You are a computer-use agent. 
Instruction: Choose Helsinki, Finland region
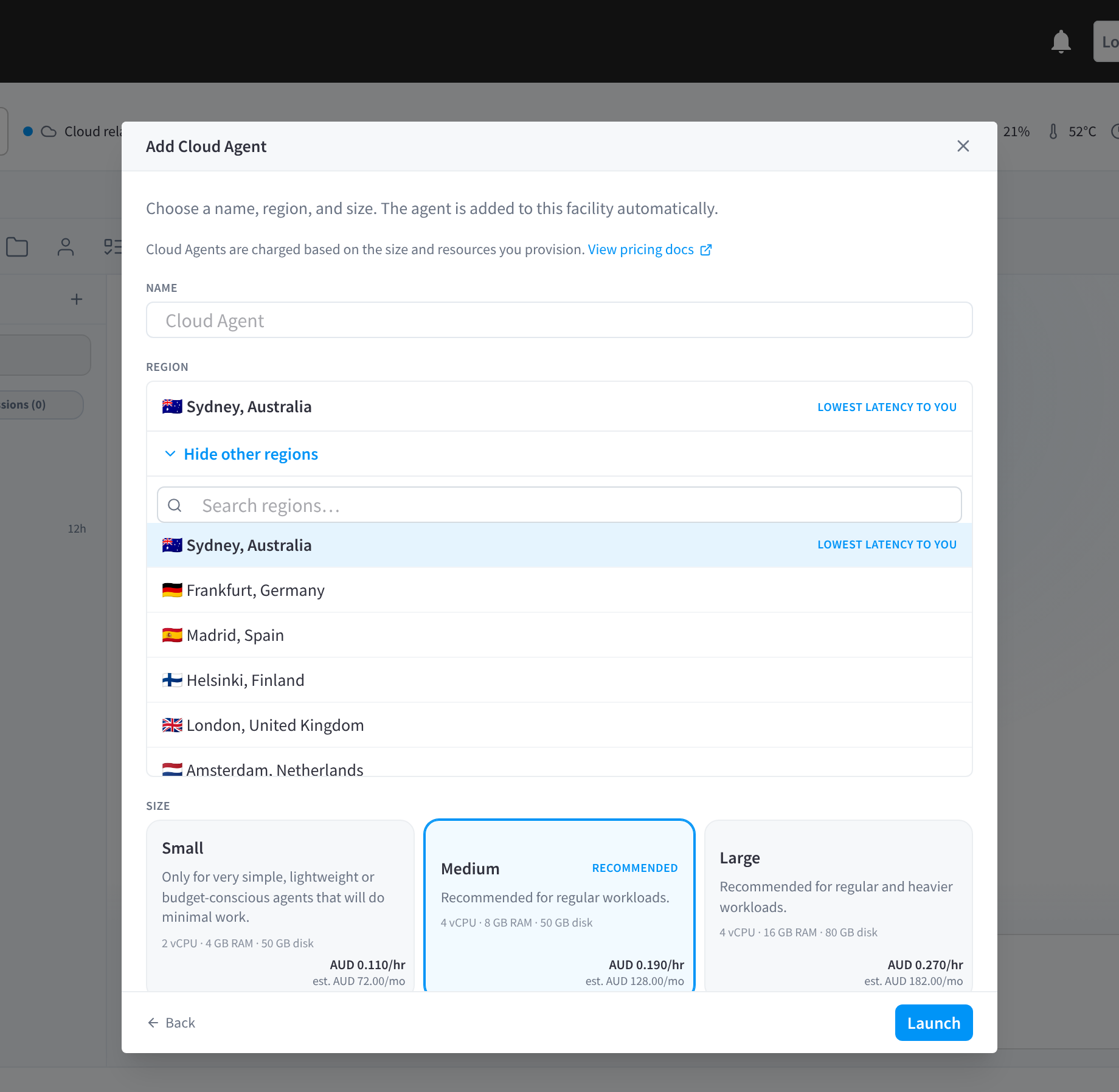point(559,680)
